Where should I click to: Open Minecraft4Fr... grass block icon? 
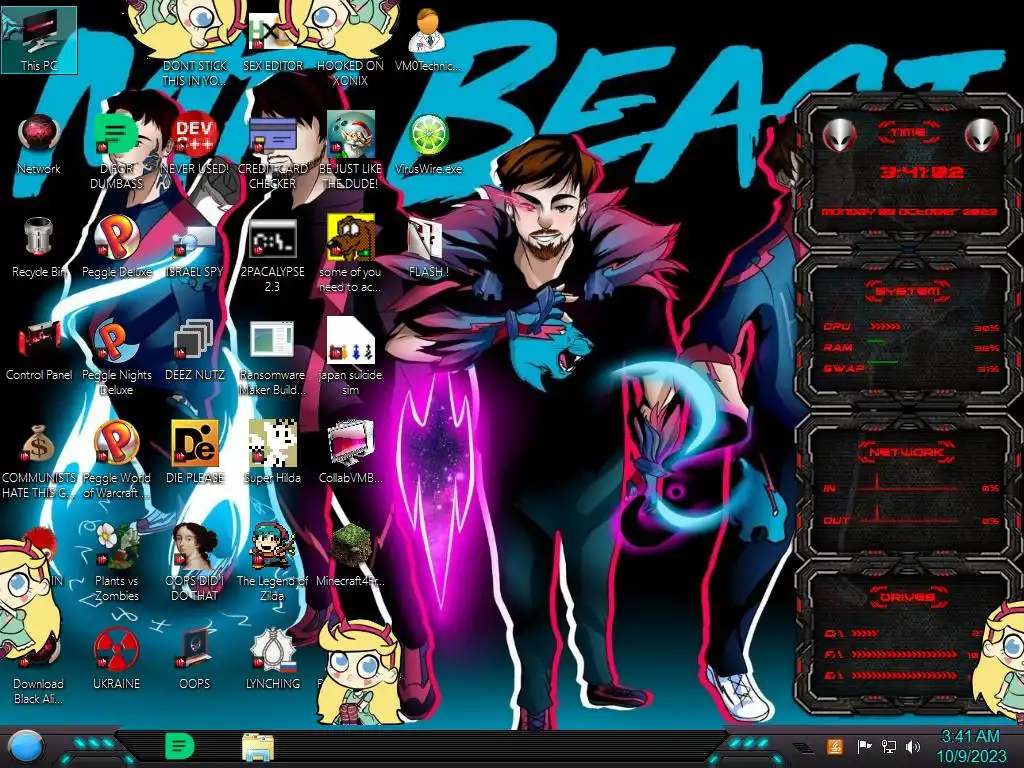click(350, 557)
